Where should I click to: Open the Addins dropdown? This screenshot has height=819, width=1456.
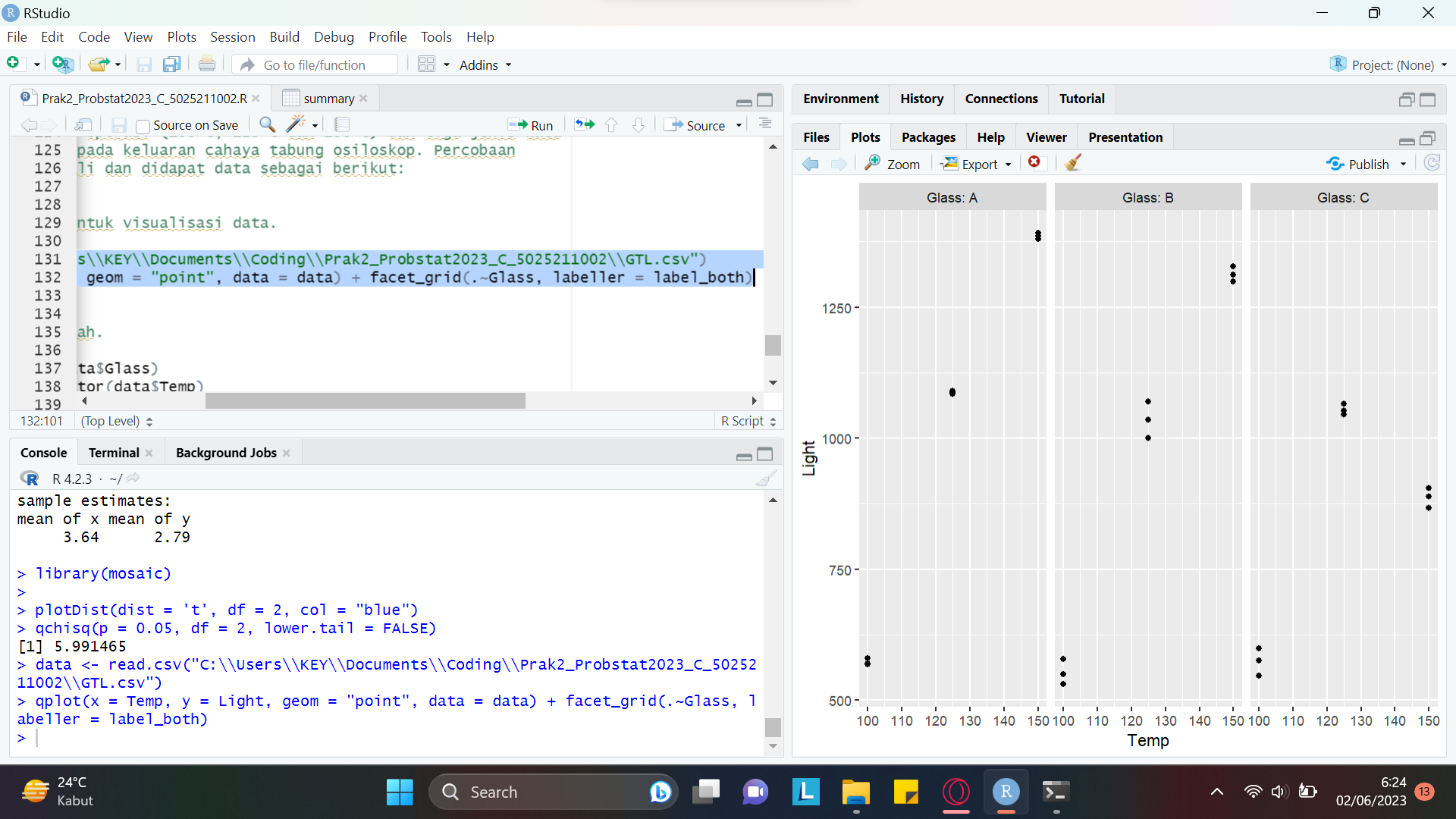(485, 64)
